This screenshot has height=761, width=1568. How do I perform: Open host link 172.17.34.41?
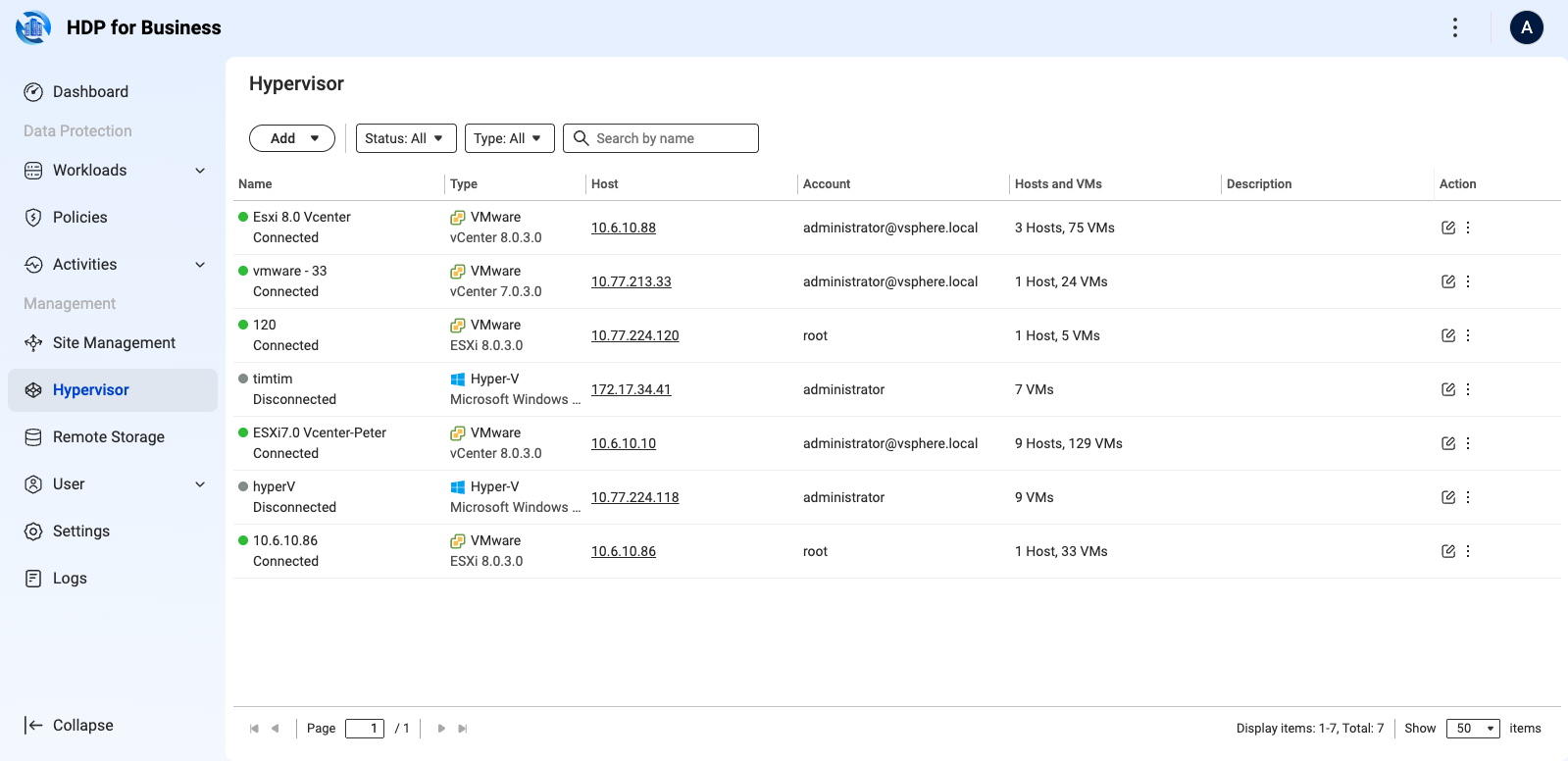[632, 389]
